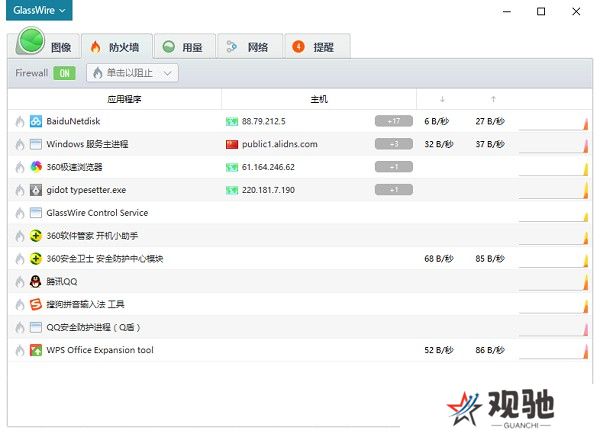Switch to the 用量 tab
600x434 pixels.
[x=185, y=47]
